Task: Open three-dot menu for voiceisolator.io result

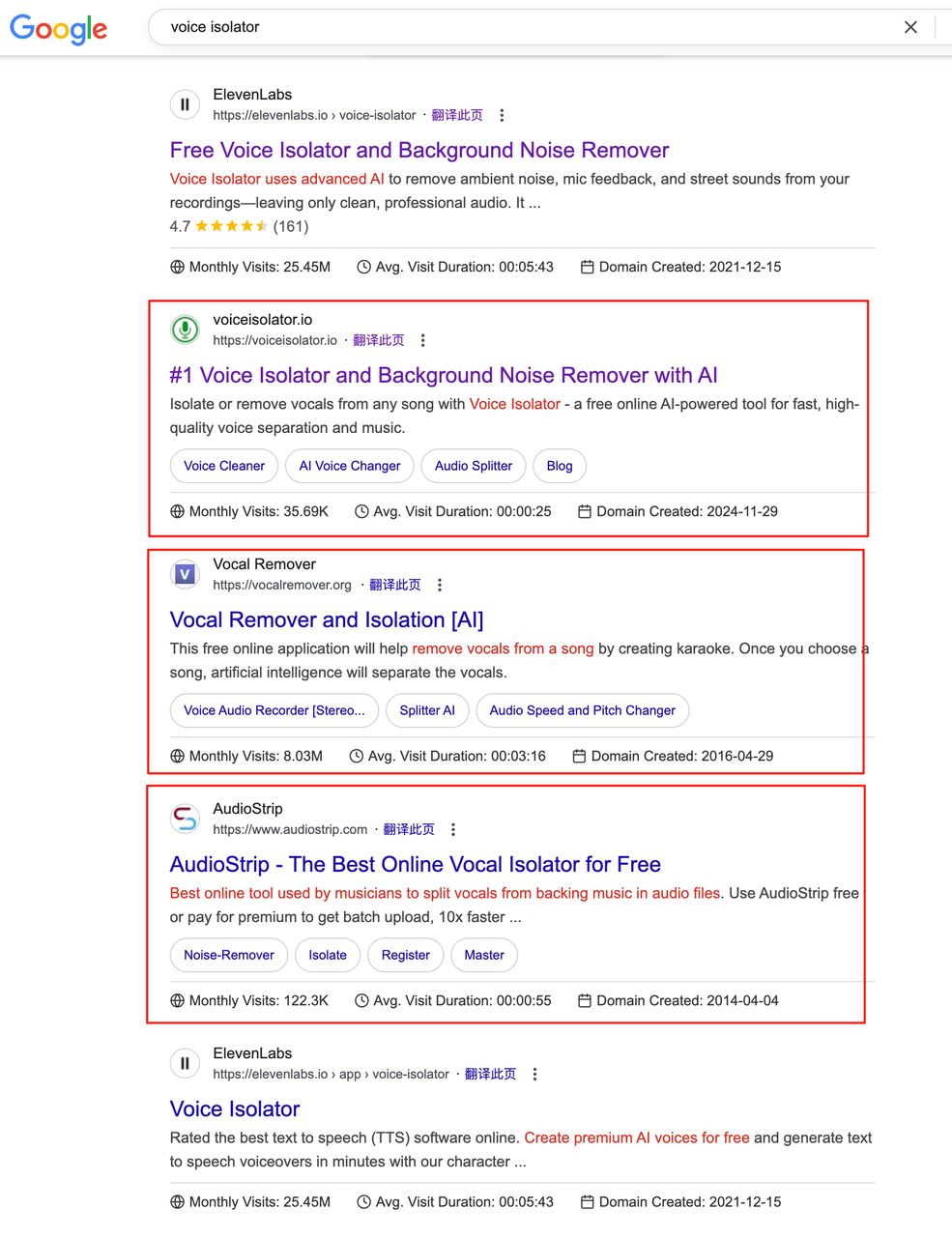Action: (422, 340)
